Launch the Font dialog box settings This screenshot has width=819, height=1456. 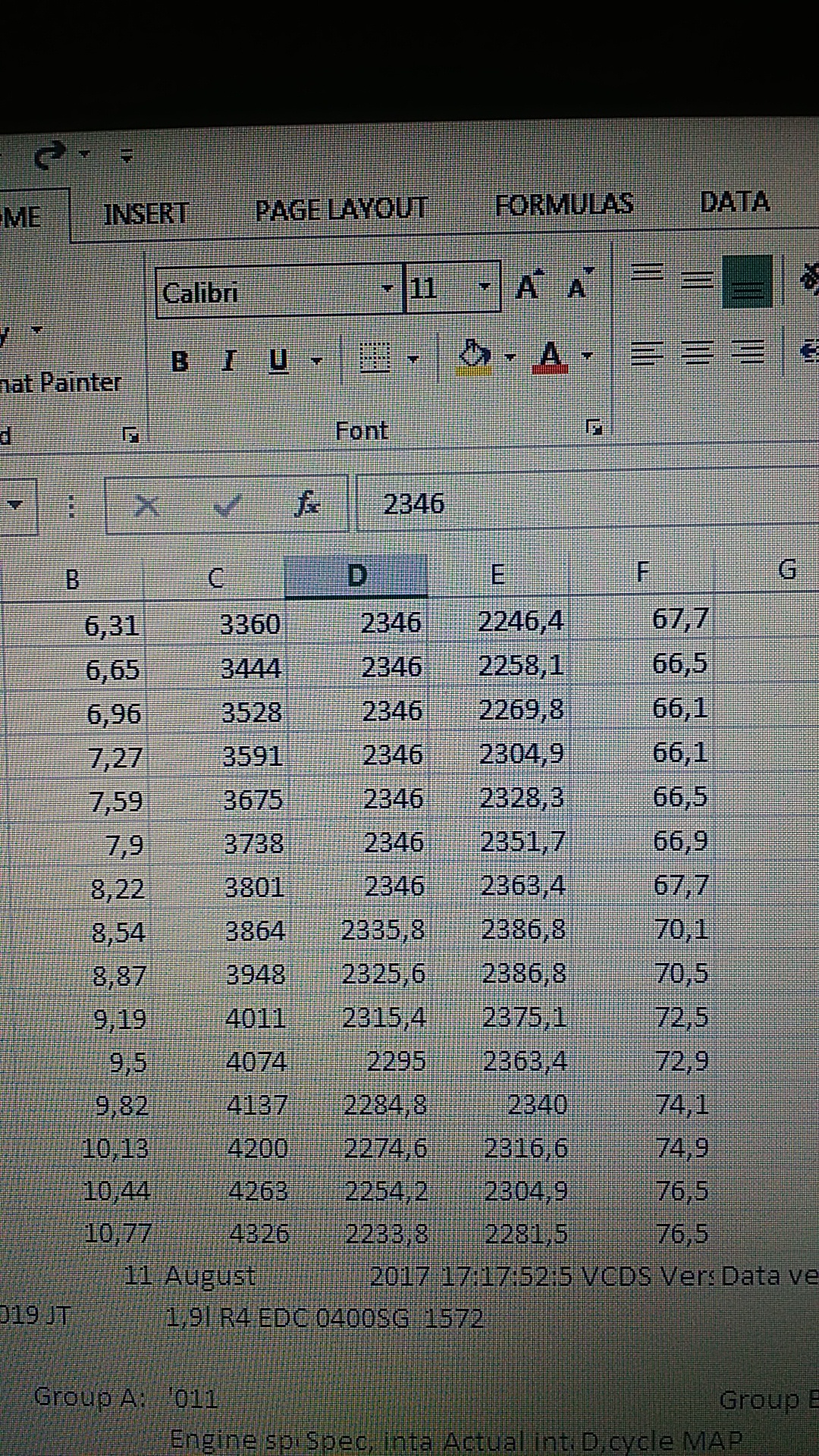pos(594,428)
